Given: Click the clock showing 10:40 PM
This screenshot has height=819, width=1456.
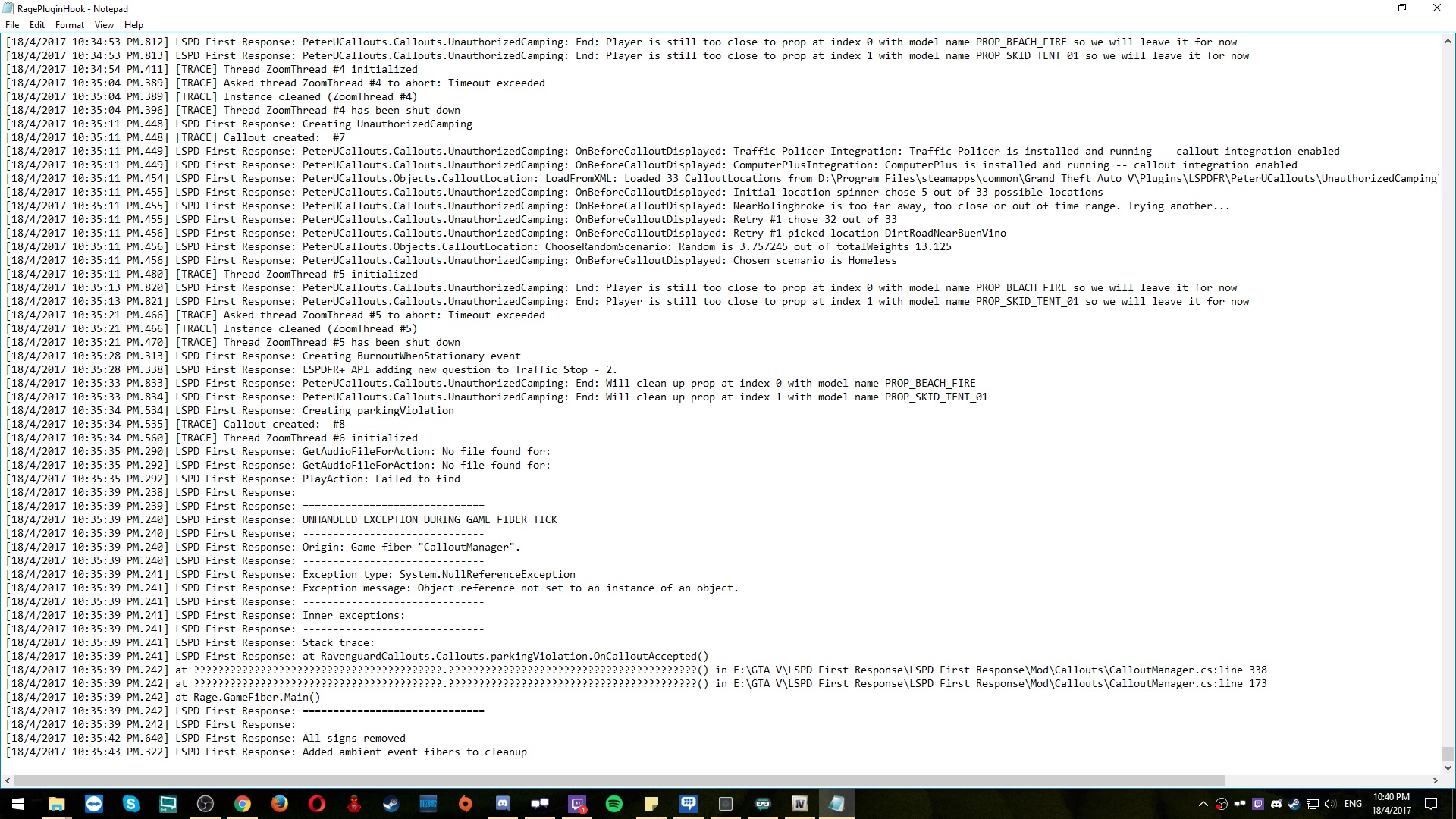Looking at the screenshot, I should click(1391, 804).
